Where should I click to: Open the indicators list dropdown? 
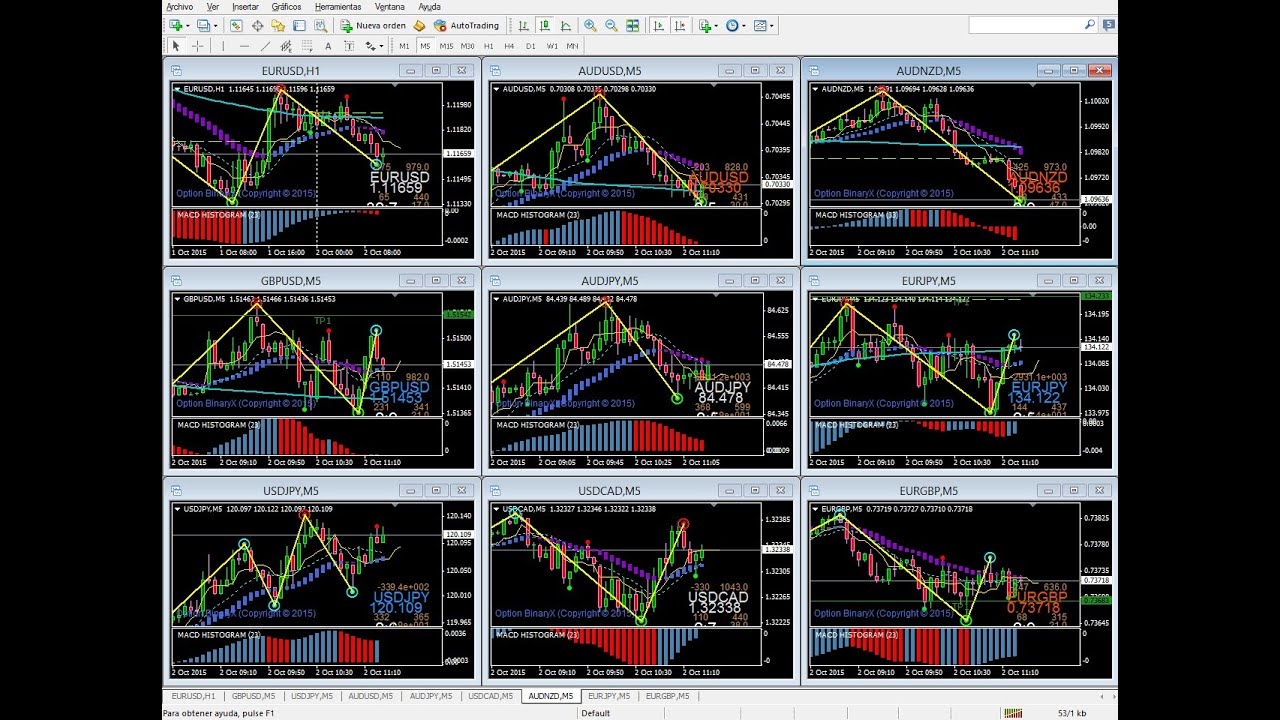pos(710,25)
